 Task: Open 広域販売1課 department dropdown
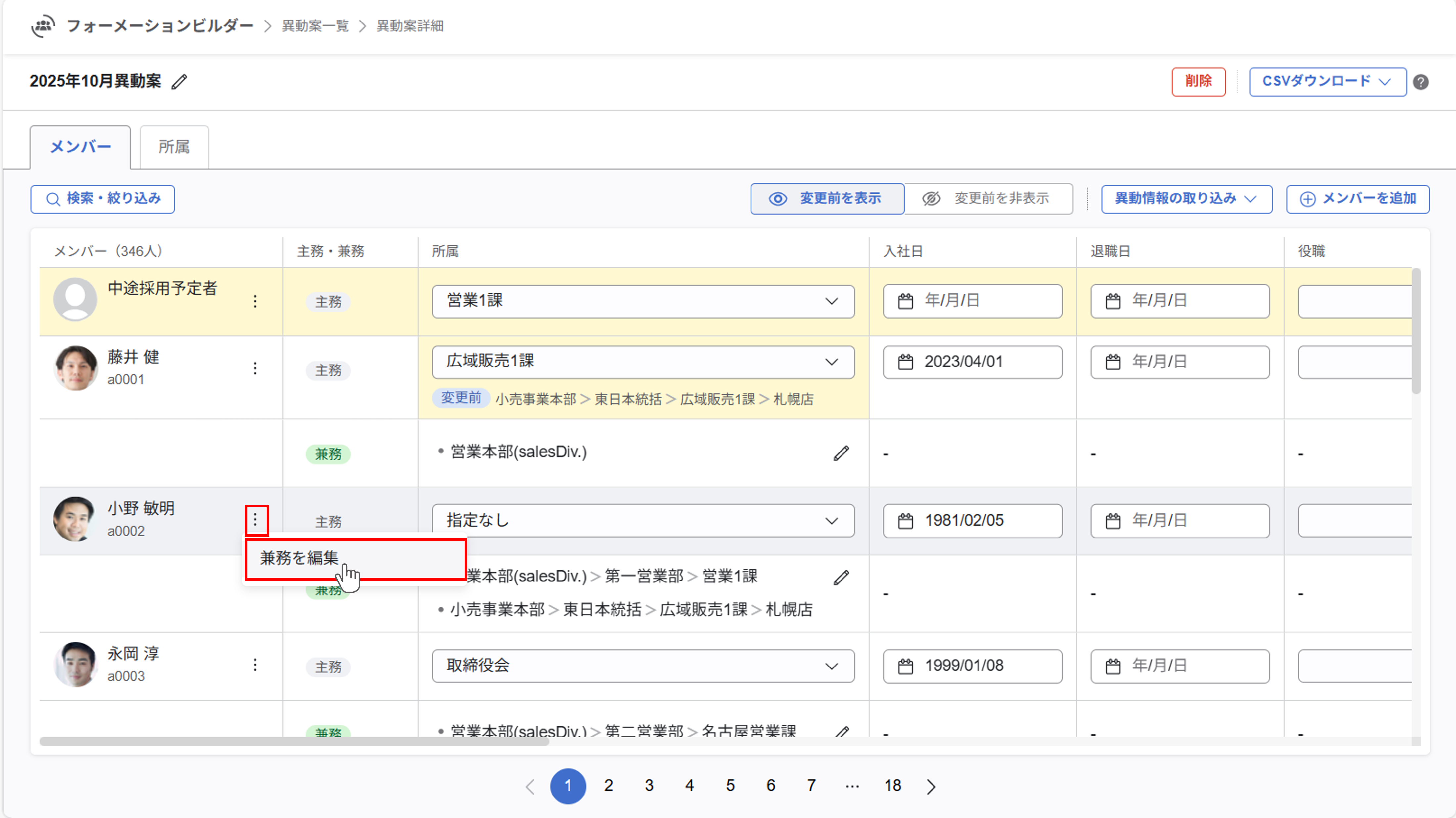643,362
